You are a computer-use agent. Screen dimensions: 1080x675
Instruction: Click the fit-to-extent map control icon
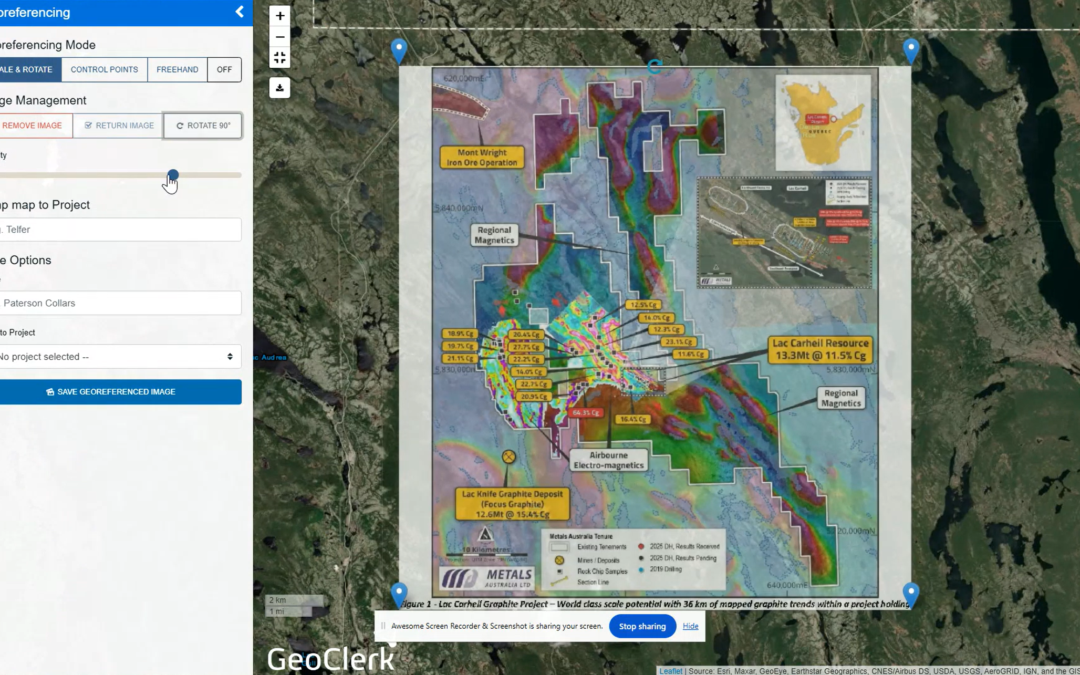click(279, 58)
